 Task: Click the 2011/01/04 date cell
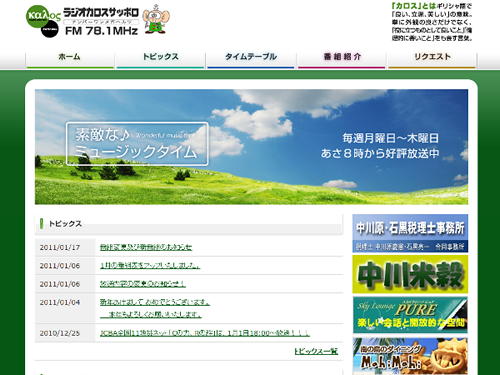(65, 308)
